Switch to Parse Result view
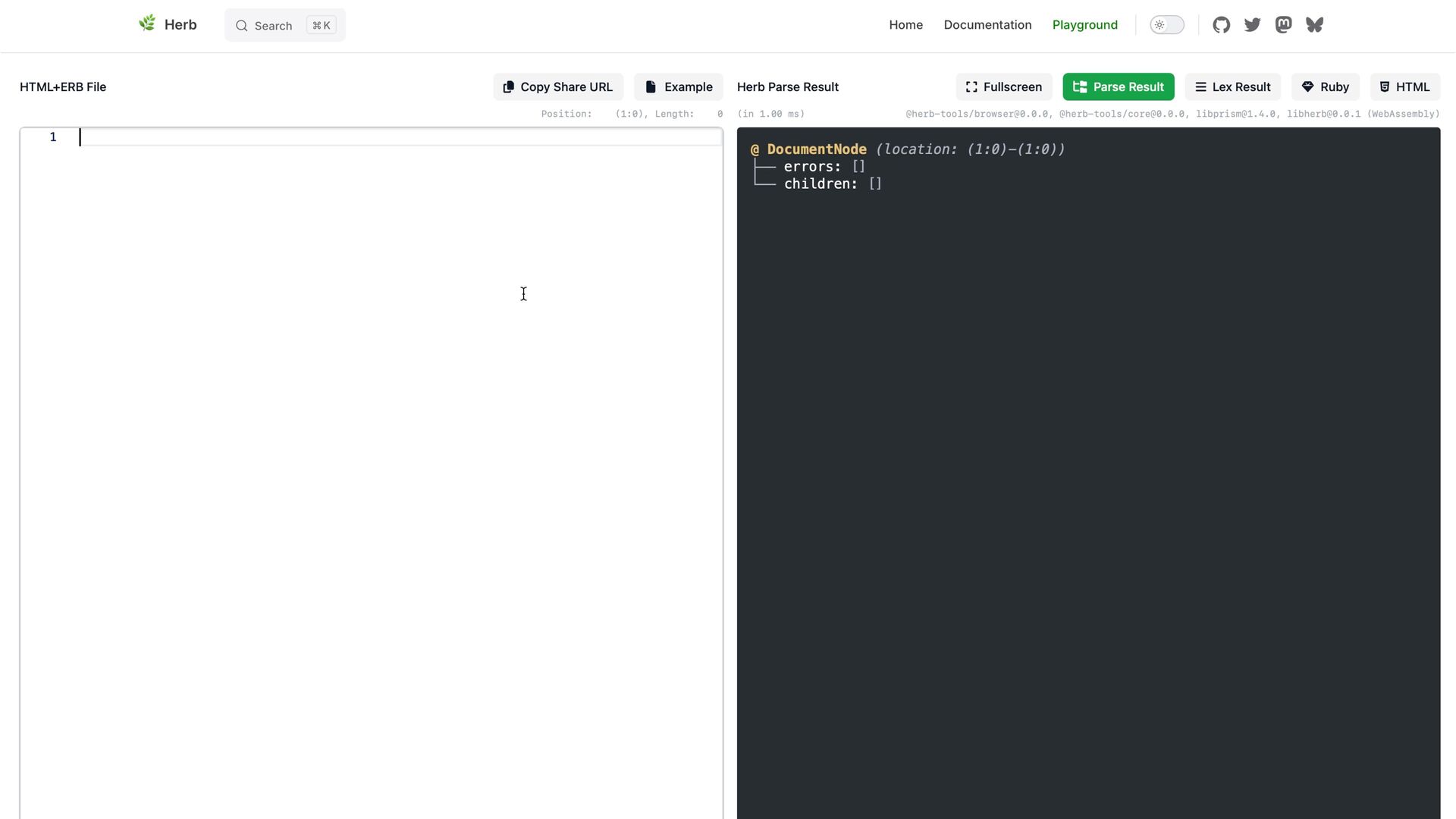 (x=1118, y=87)
